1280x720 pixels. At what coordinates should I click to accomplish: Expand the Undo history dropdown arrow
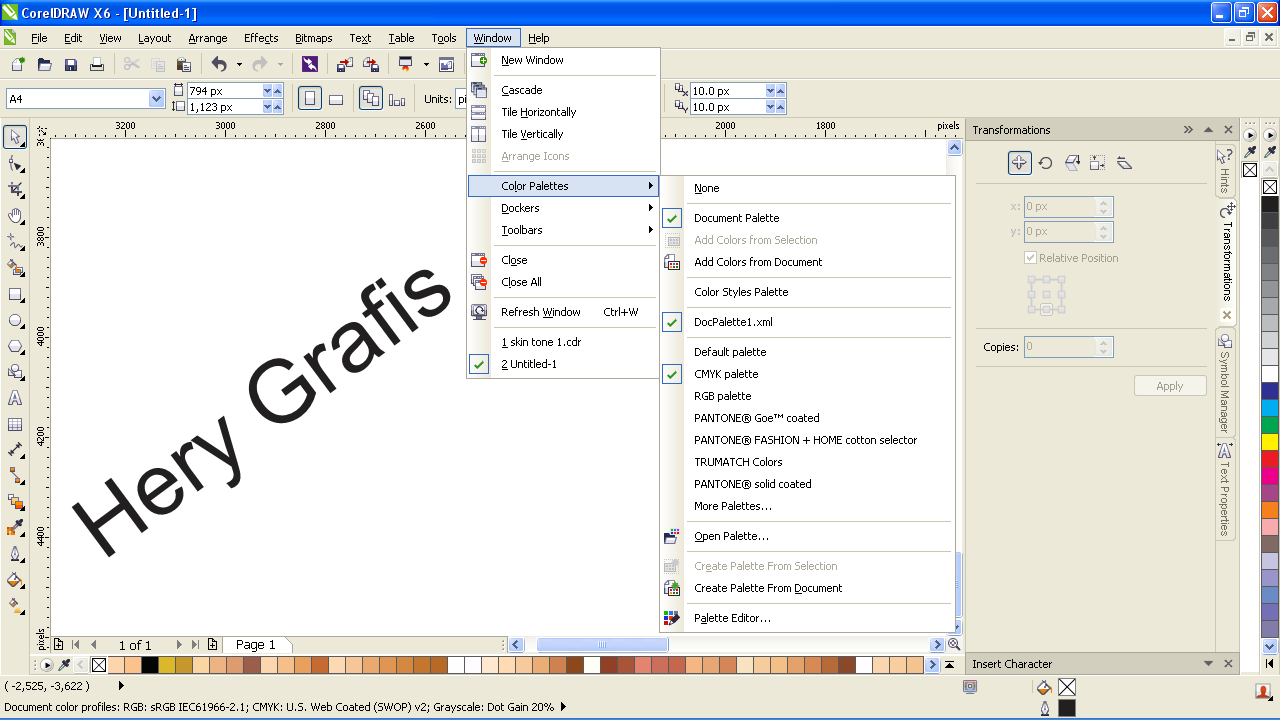[x=239, y=64]
